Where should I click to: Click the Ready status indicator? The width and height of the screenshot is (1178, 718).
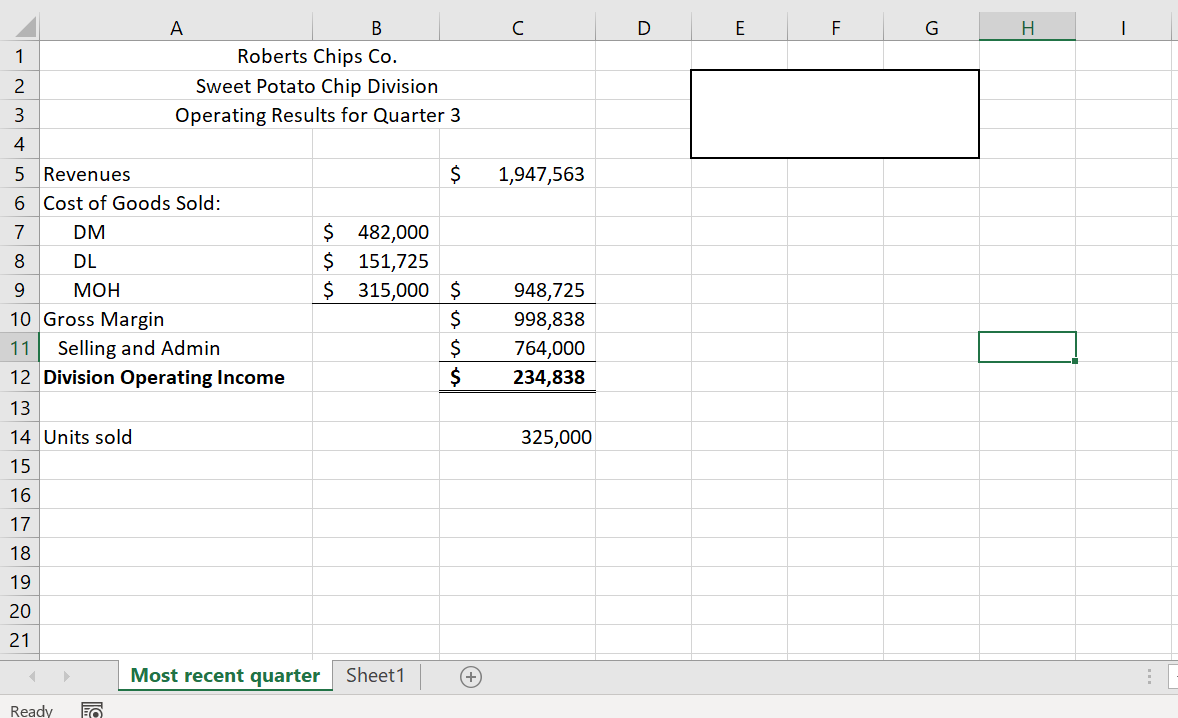(x=32, y=710)
